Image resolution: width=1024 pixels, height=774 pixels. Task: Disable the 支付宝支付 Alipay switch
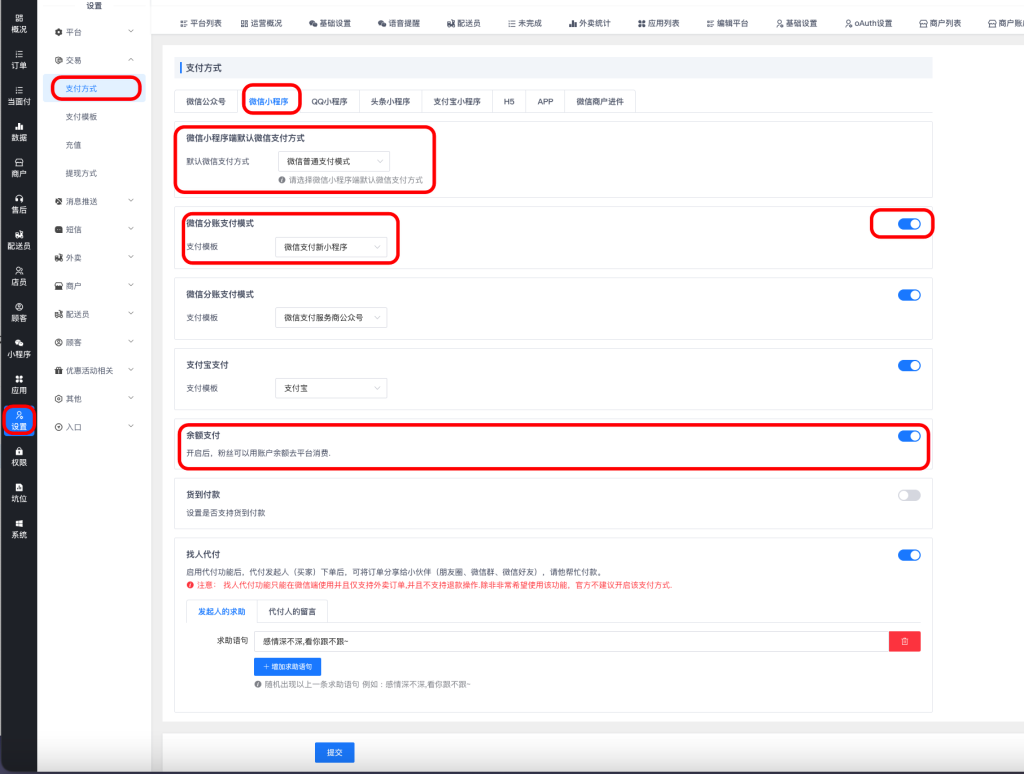pos(908,366)
